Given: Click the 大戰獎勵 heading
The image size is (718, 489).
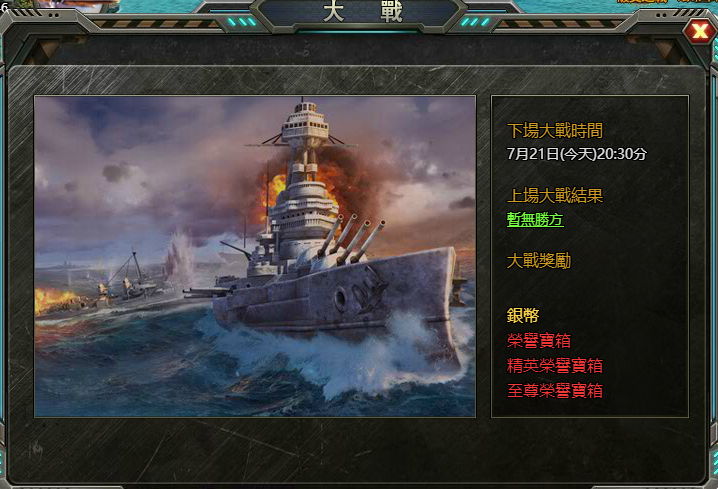Looking at the screenshot, I should tap(538, 261).
